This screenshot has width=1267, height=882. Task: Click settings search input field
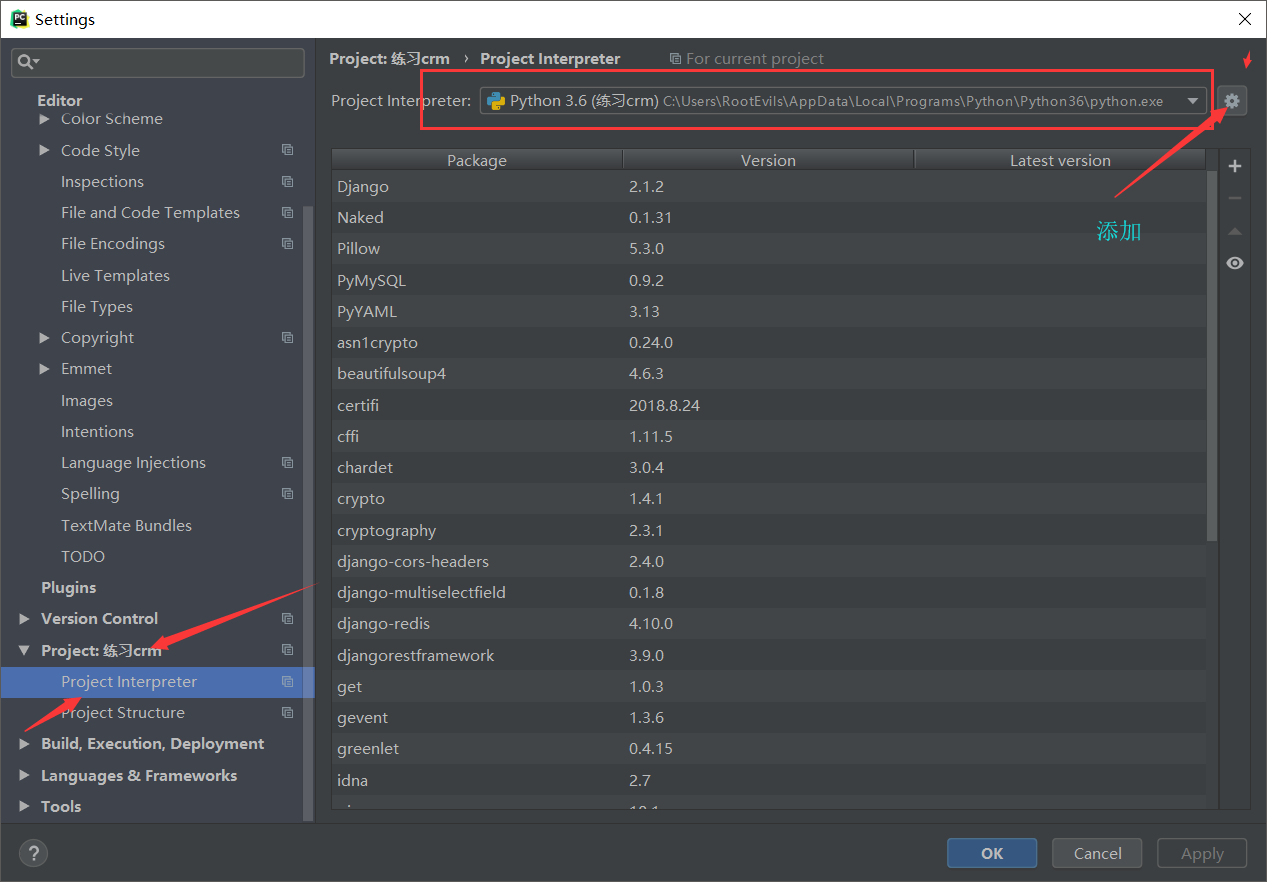pyautogui.click(x=158, y=62)
